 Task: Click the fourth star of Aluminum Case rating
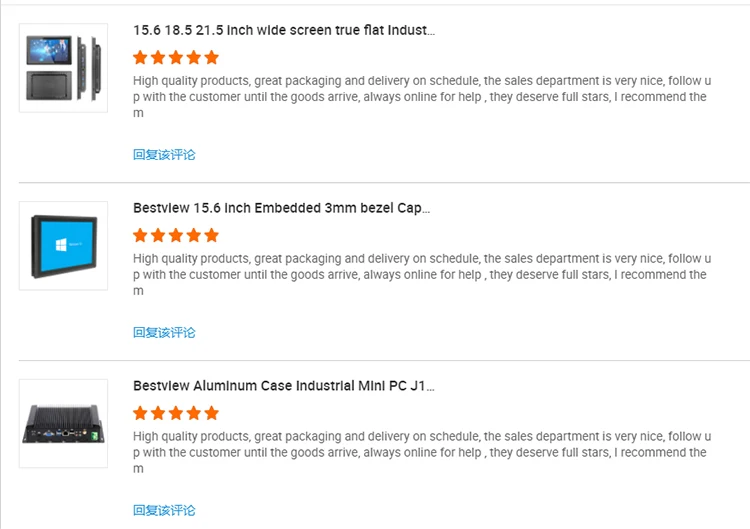click(194, 413)
